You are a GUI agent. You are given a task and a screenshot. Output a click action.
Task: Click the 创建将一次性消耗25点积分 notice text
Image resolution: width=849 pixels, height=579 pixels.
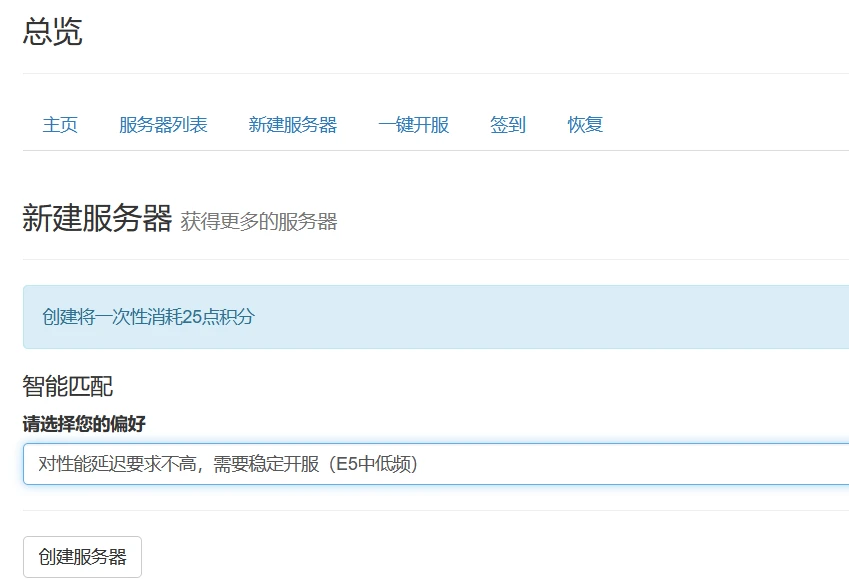(x=148, y=317)
